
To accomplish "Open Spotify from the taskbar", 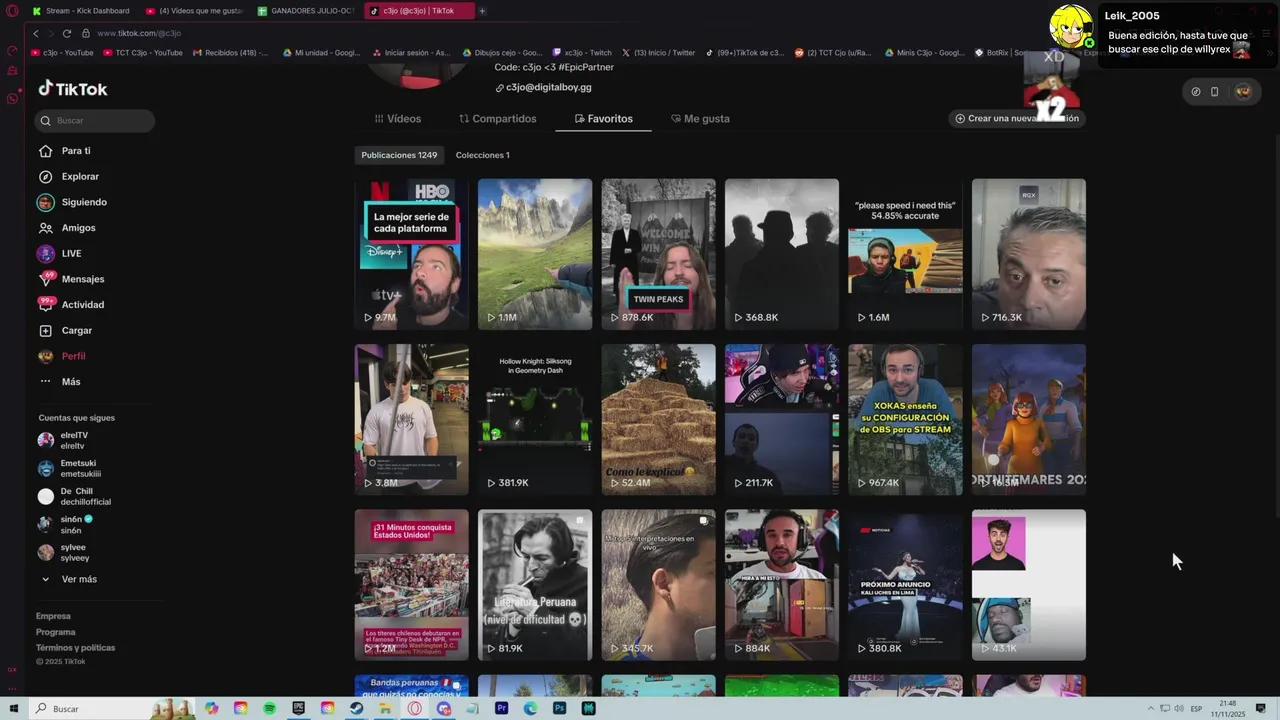I will coord(270,708).
